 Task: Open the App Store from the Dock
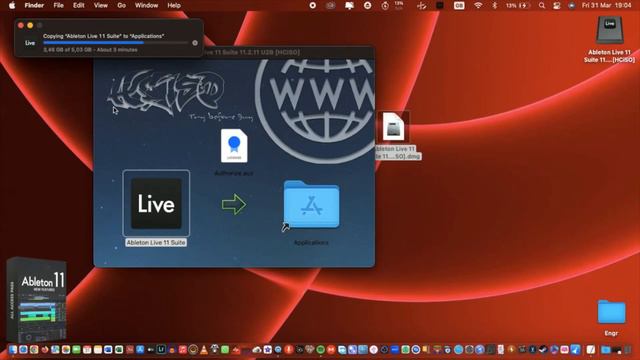coord(140,349)
